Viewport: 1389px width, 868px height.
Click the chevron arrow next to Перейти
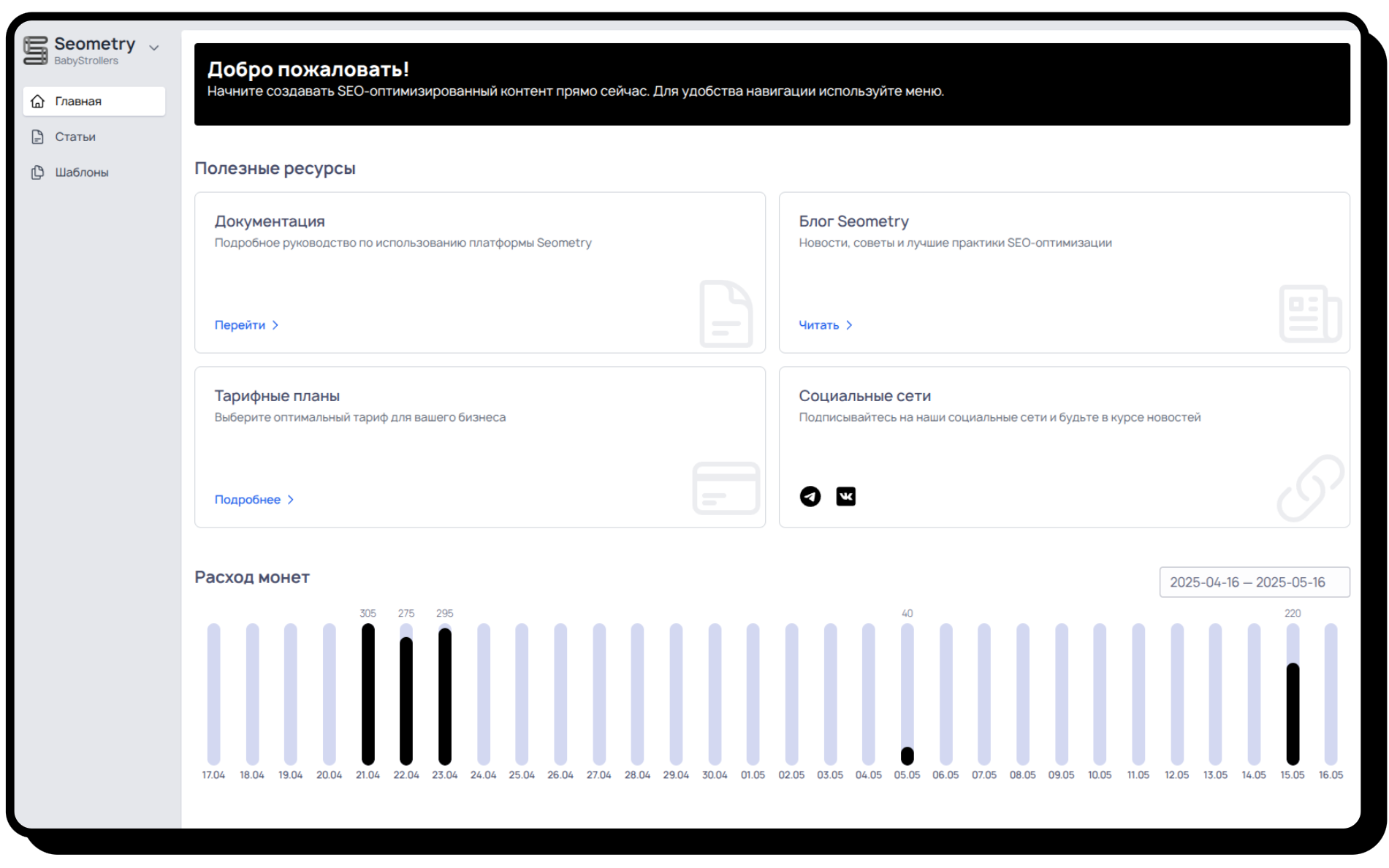coord(275,326)
